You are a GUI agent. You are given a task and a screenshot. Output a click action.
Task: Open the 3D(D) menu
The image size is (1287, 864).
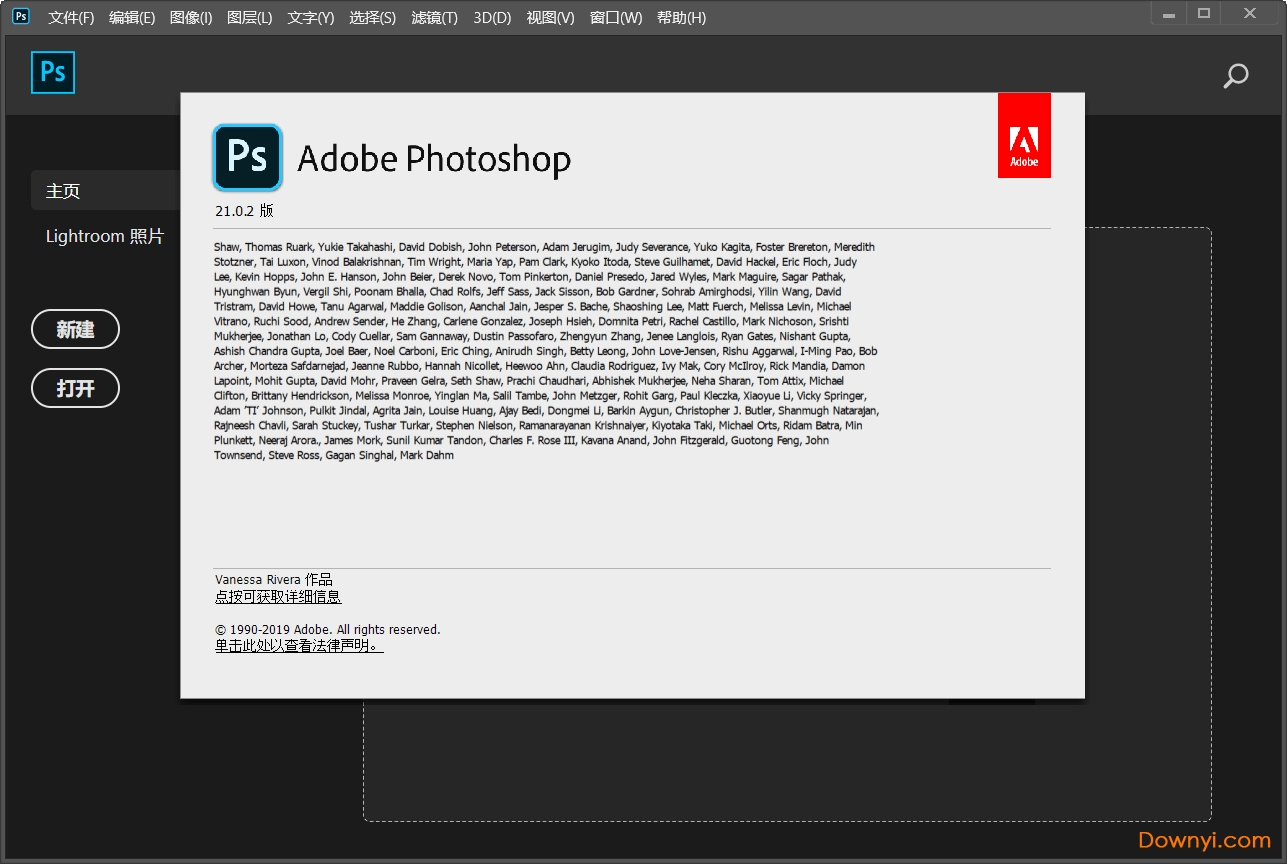(x=492, y=18)
